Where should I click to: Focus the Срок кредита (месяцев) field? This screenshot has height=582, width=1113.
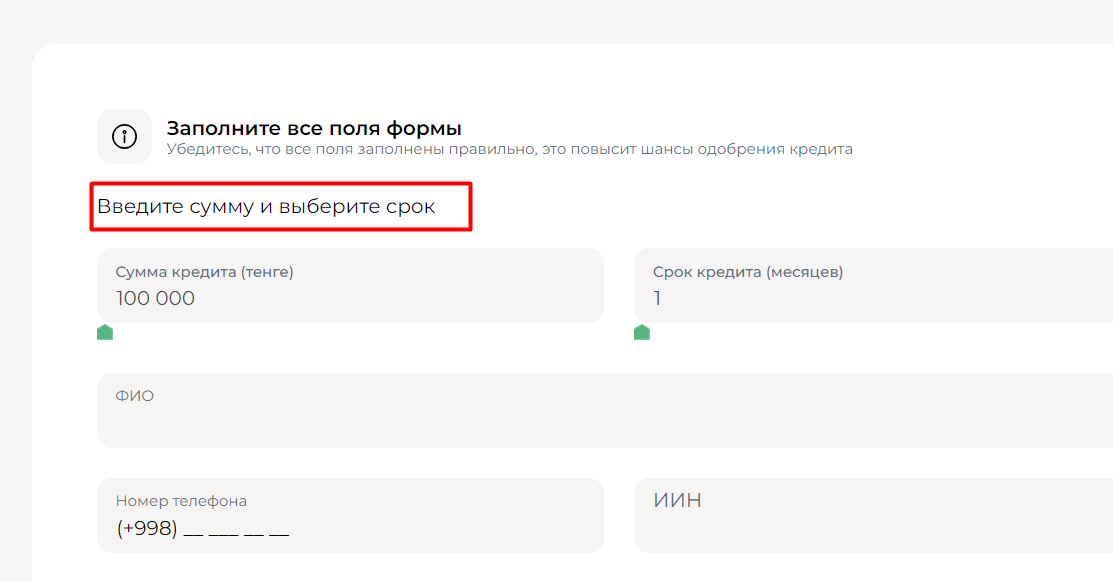coord(873,285)
